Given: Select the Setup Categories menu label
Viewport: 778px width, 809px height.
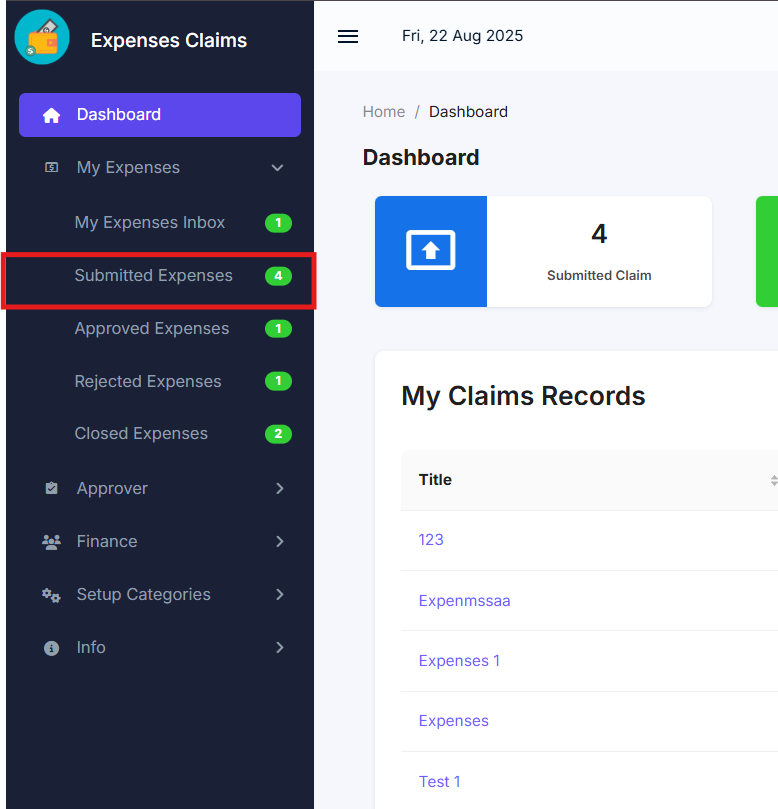Looking at the screenshot, I should [x=143, y=594].
